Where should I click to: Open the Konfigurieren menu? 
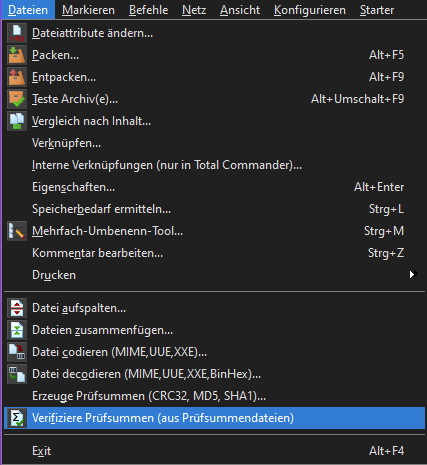pyautogui.click(x=310, y=10)
